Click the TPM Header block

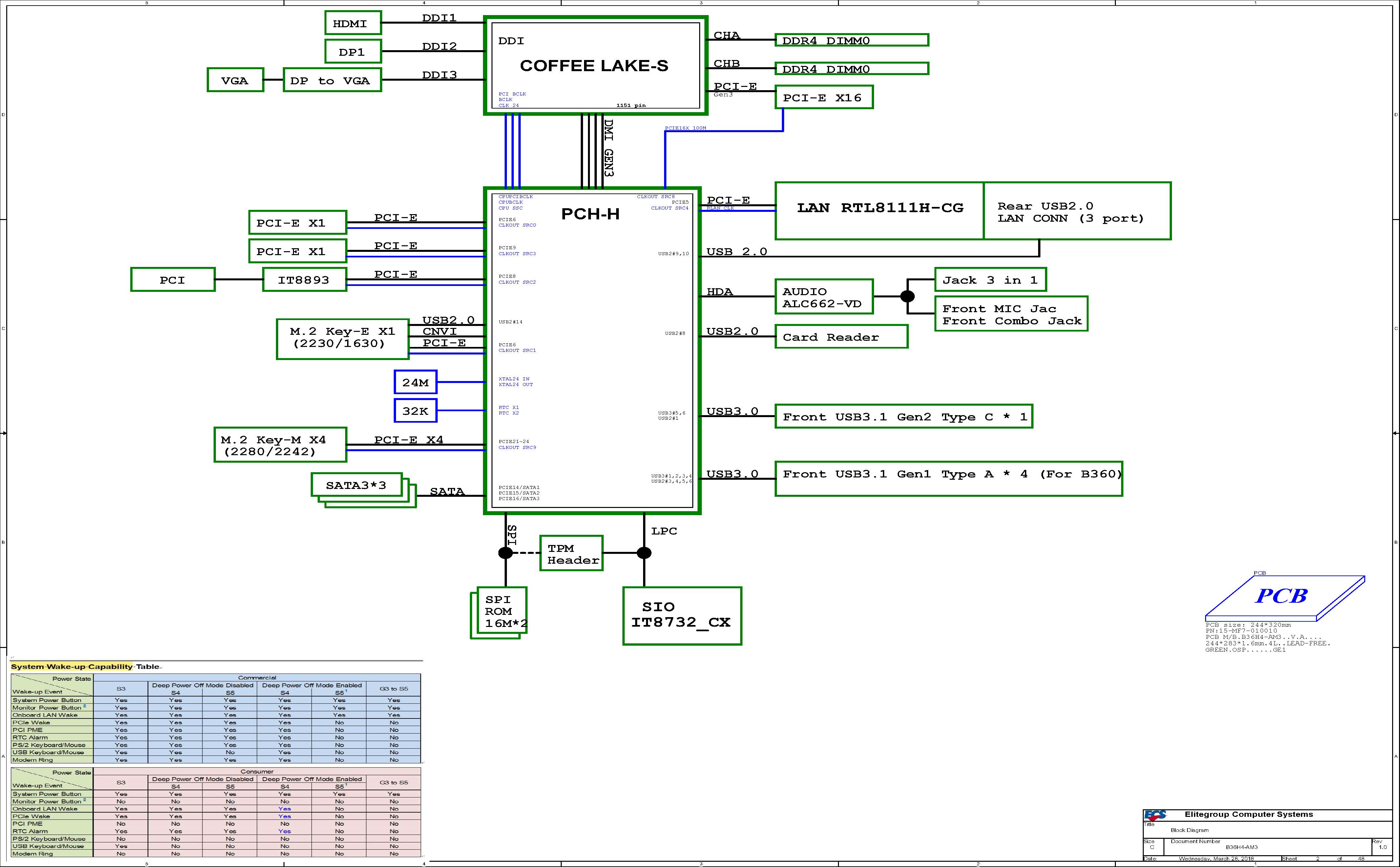point(572,553)
